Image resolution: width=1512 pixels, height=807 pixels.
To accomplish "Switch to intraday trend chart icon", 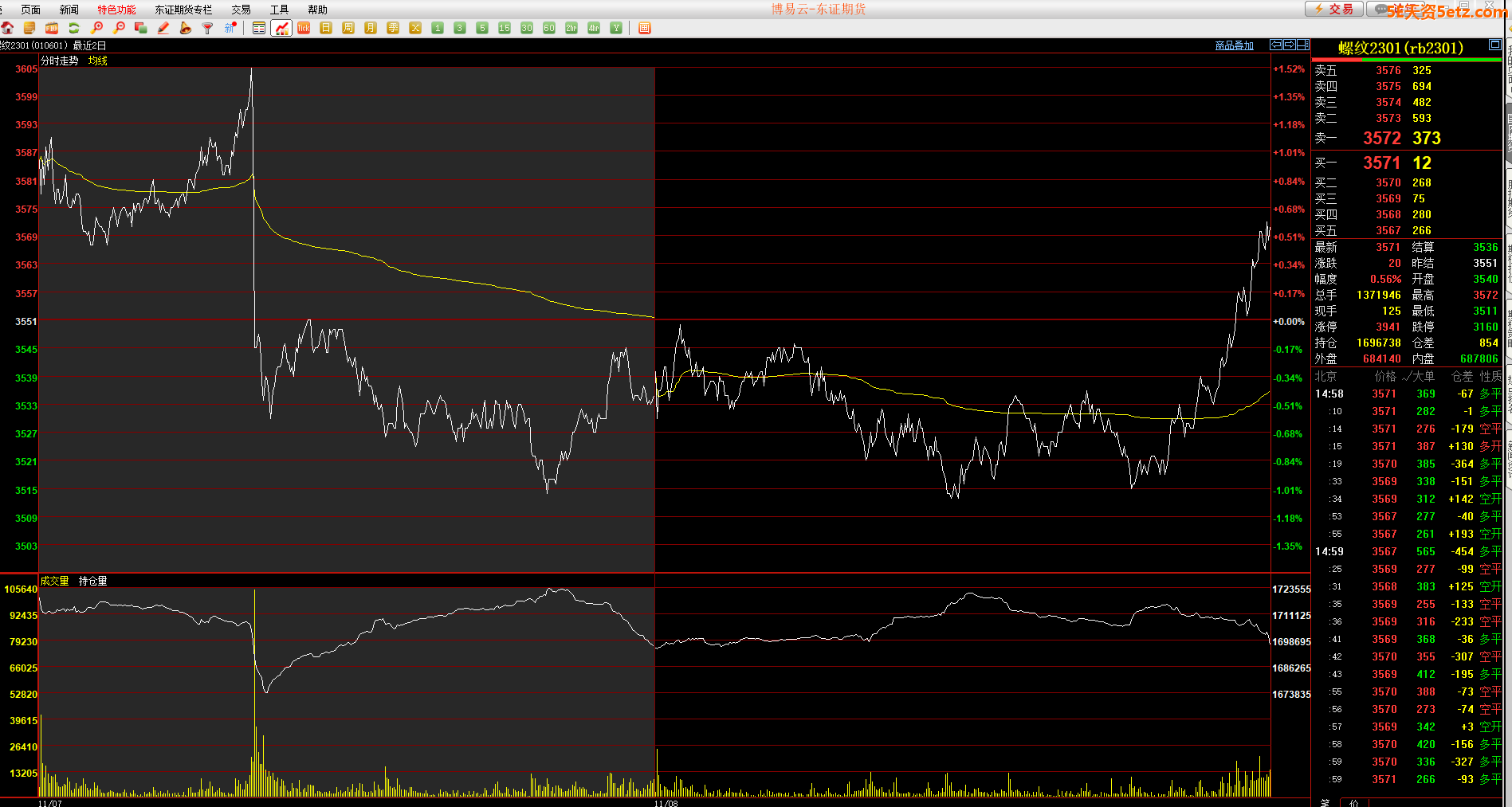I will pyautogui.click(x=281, y=28).
